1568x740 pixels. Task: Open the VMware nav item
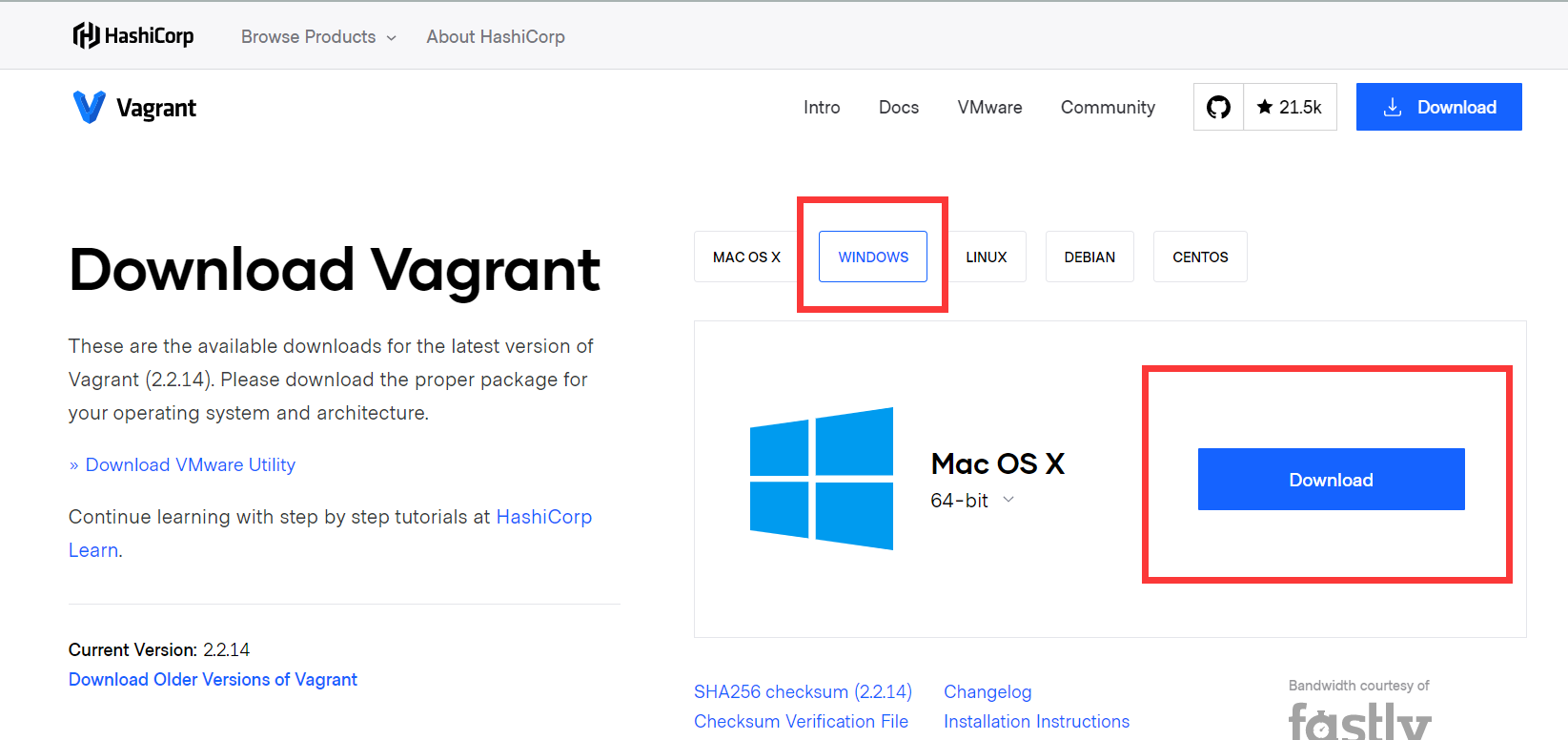coord(989,107)
